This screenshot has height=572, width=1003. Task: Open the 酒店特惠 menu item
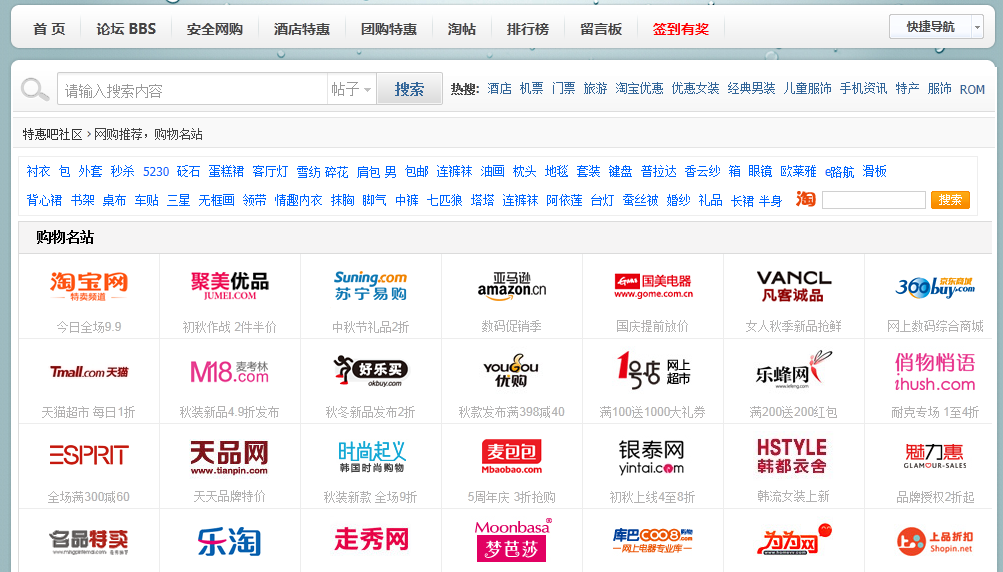(x=302, y=29)
